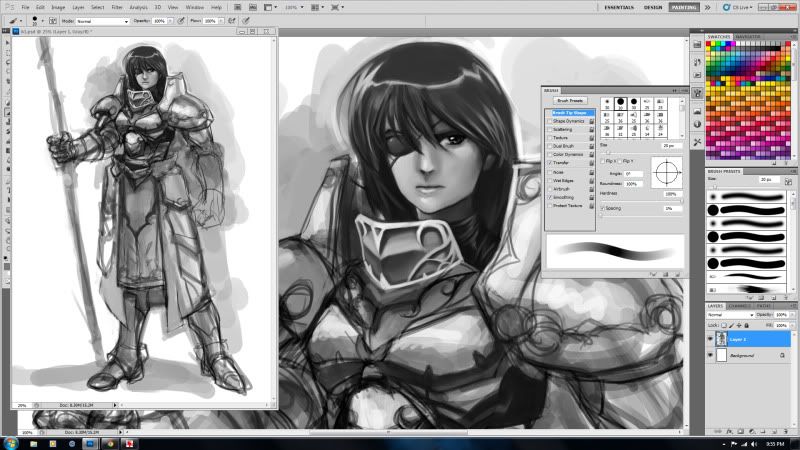Open the brush Mode dropdown in options bar
The width and height of the screenshot is (800, 450).
point(101,20)
